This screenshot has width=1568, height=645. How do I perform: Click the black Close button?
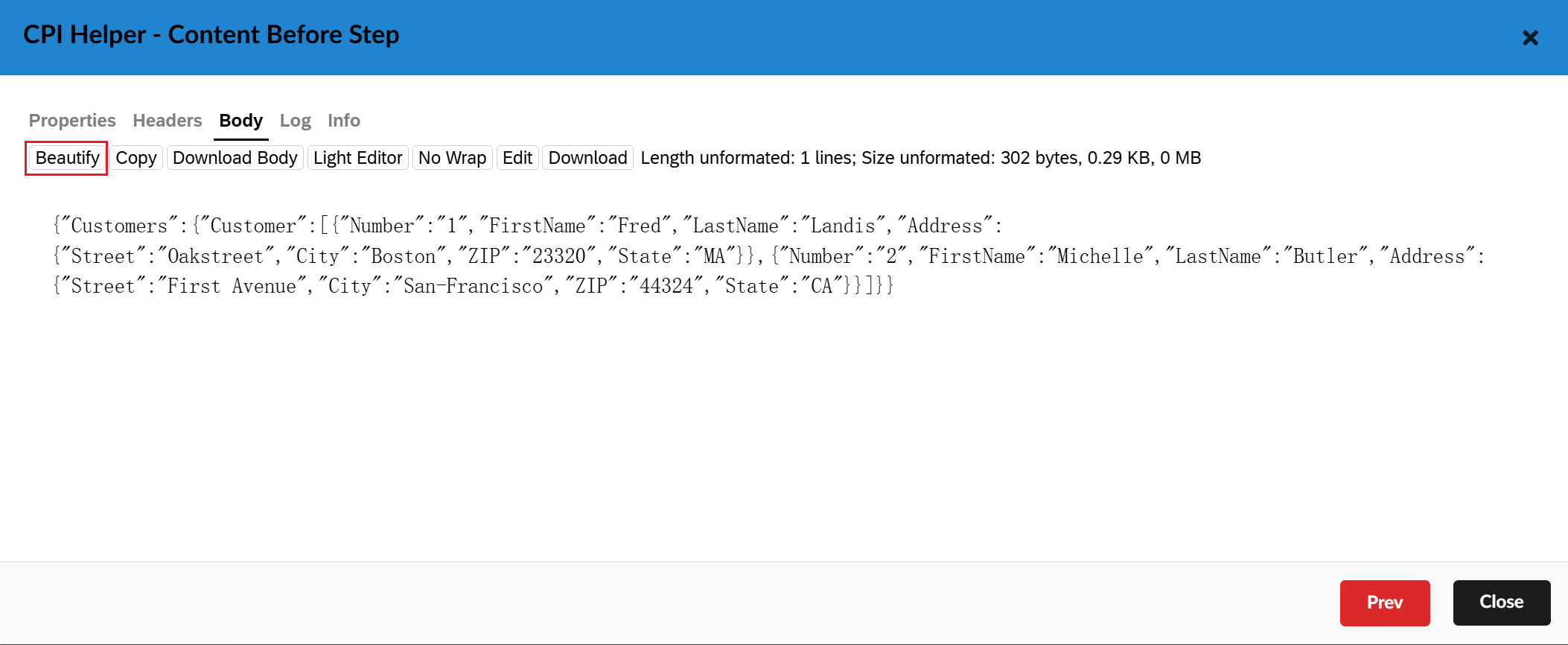(1501, 603)
